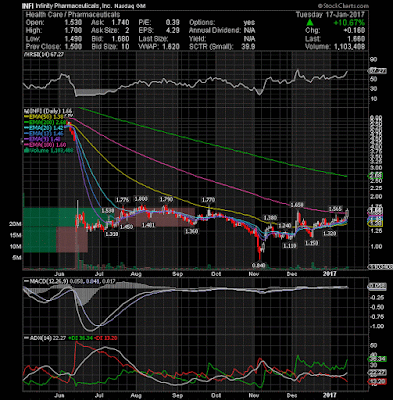The width and height of the screenshot is (393, 400).
Task: Click the SCTR (Small) value 39.8
Action: (x=249, y=46)
